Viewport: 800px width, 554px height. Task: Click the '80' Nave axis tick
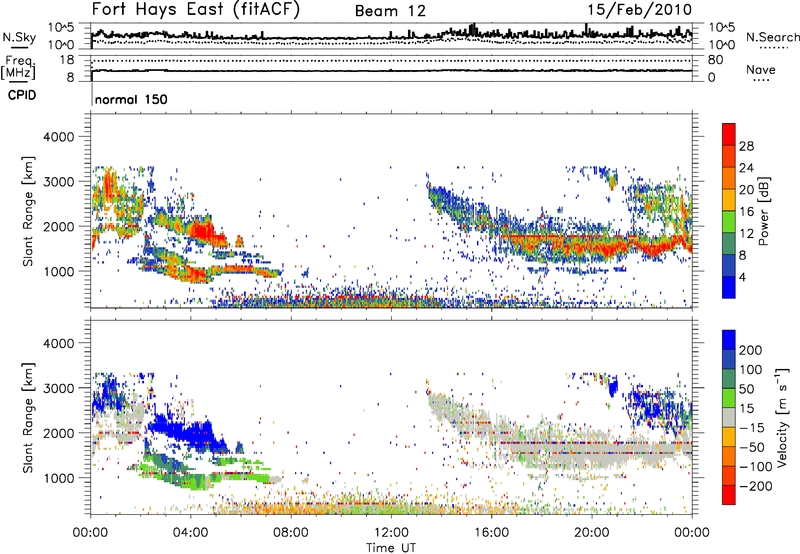point(715,60)
